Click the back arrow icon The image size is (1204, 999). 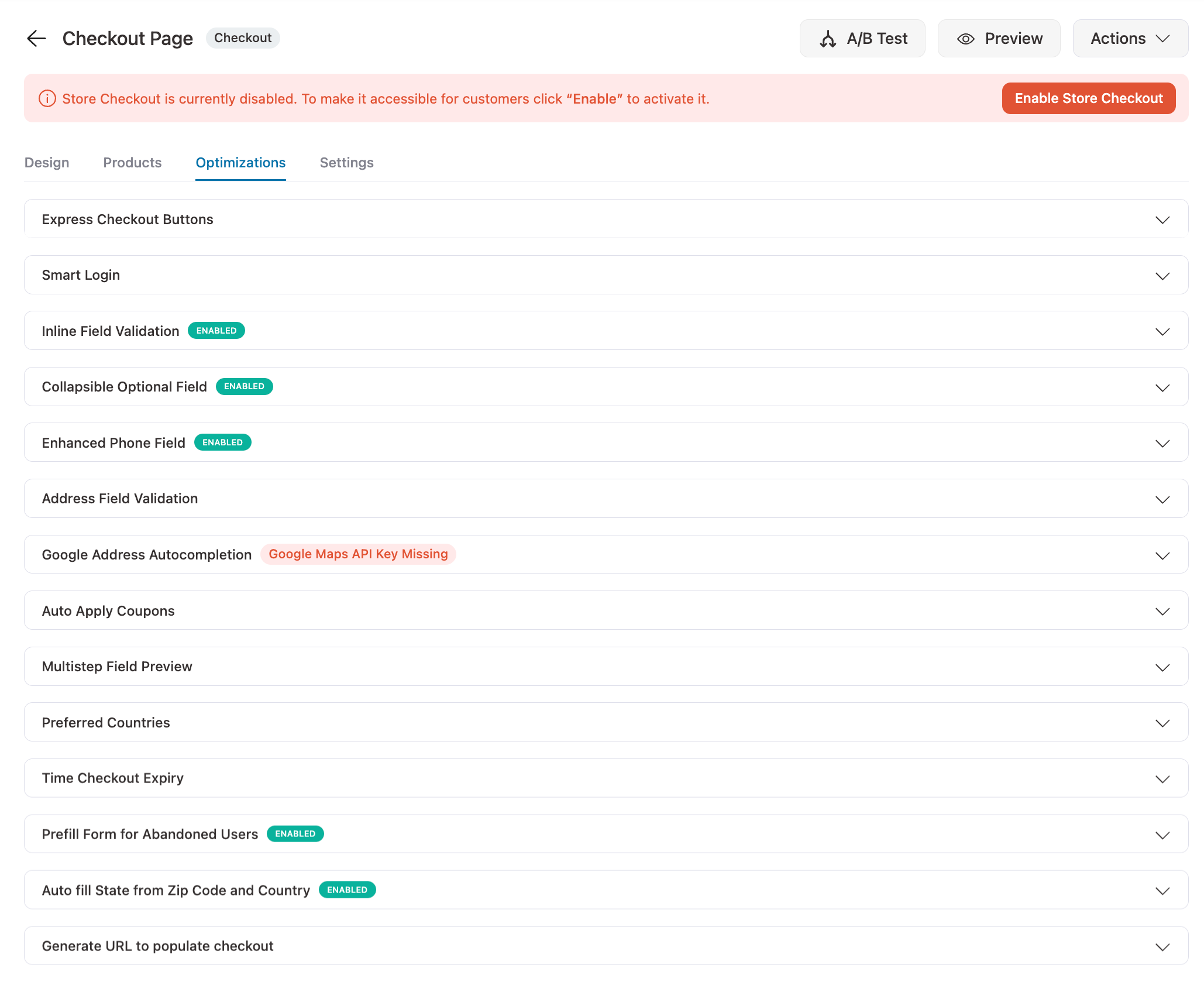(x=36, y=39)
